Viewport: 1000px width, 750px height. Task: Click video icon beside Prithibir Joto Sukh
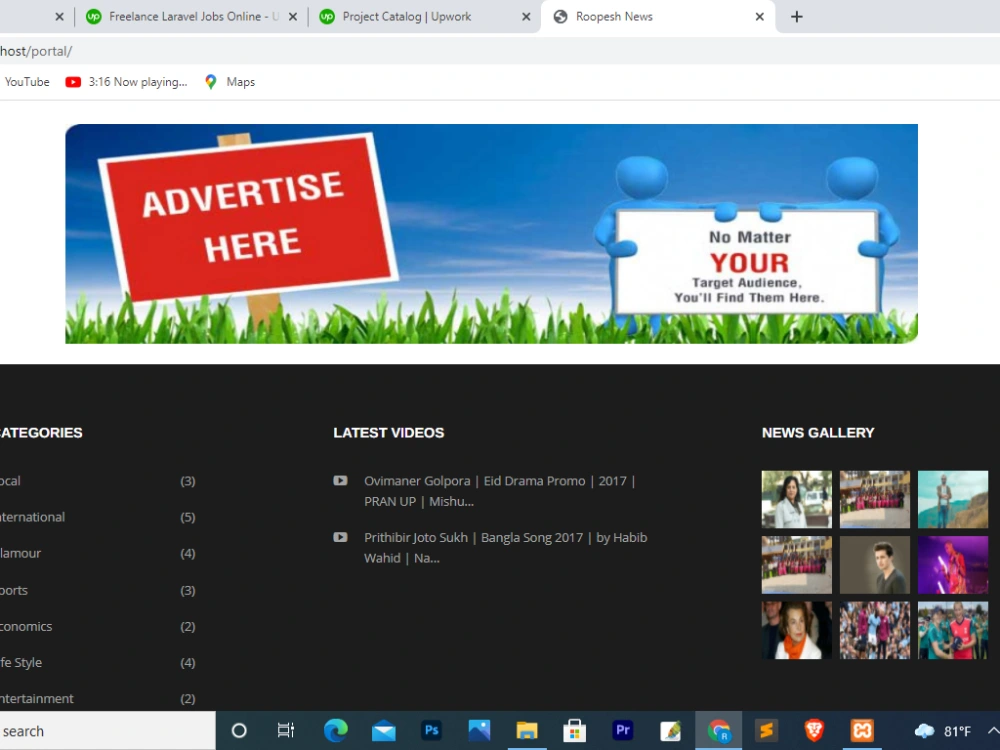point(341,538)
